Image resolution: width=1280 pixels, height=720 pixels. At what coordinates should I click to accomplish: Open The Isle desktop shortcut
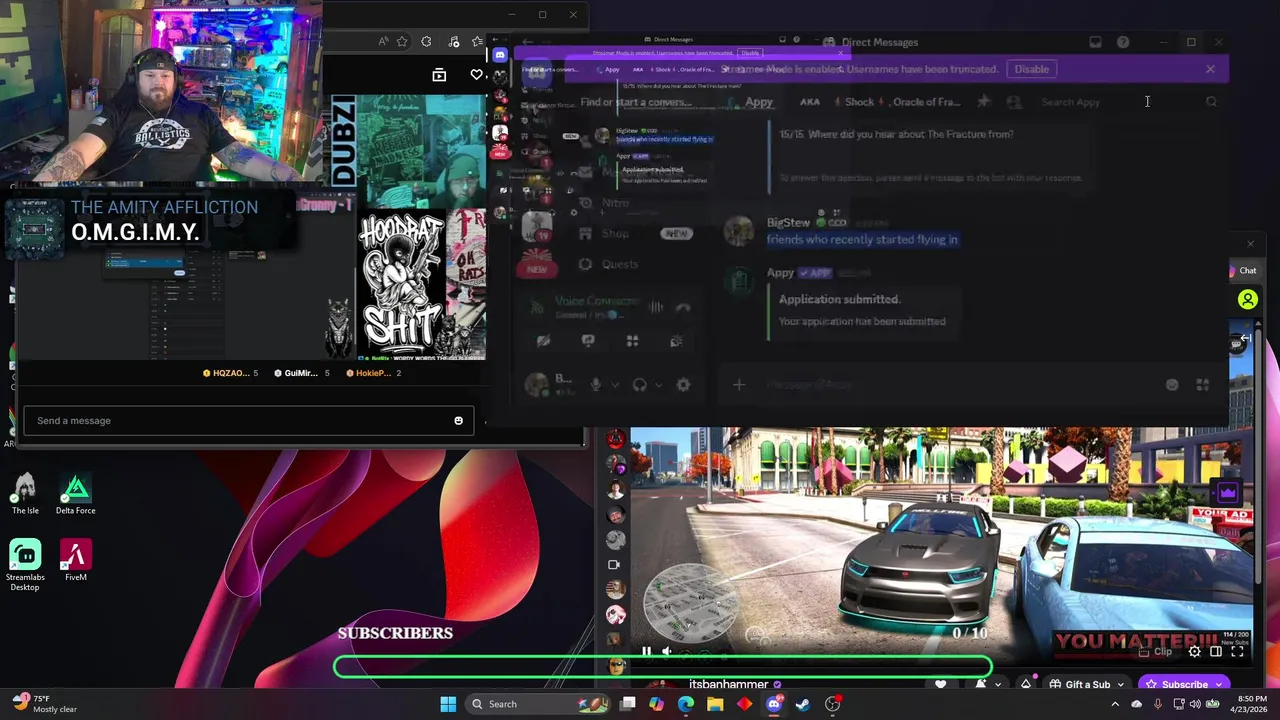coord(25,494)
